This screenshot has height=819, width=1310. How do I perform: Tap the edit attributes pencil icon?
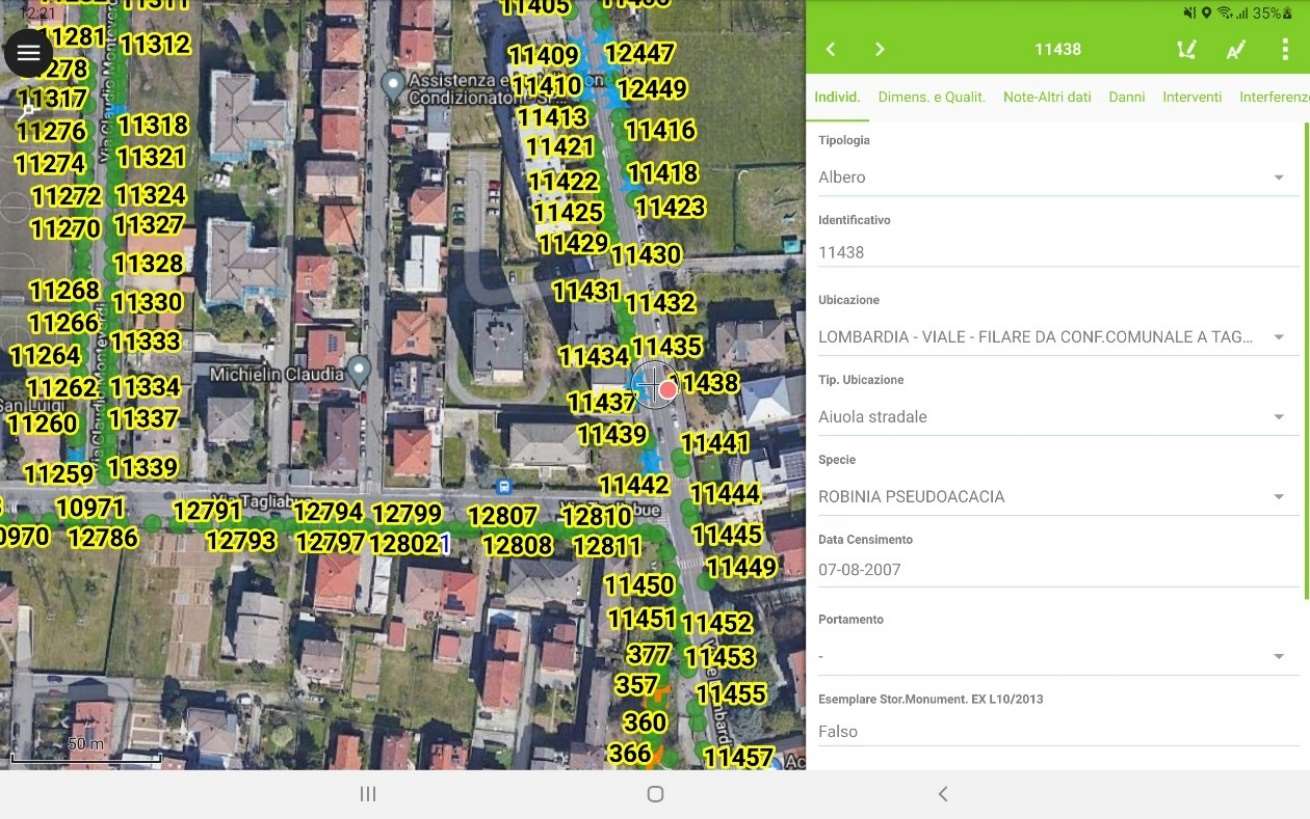[x=1236, y=49]
